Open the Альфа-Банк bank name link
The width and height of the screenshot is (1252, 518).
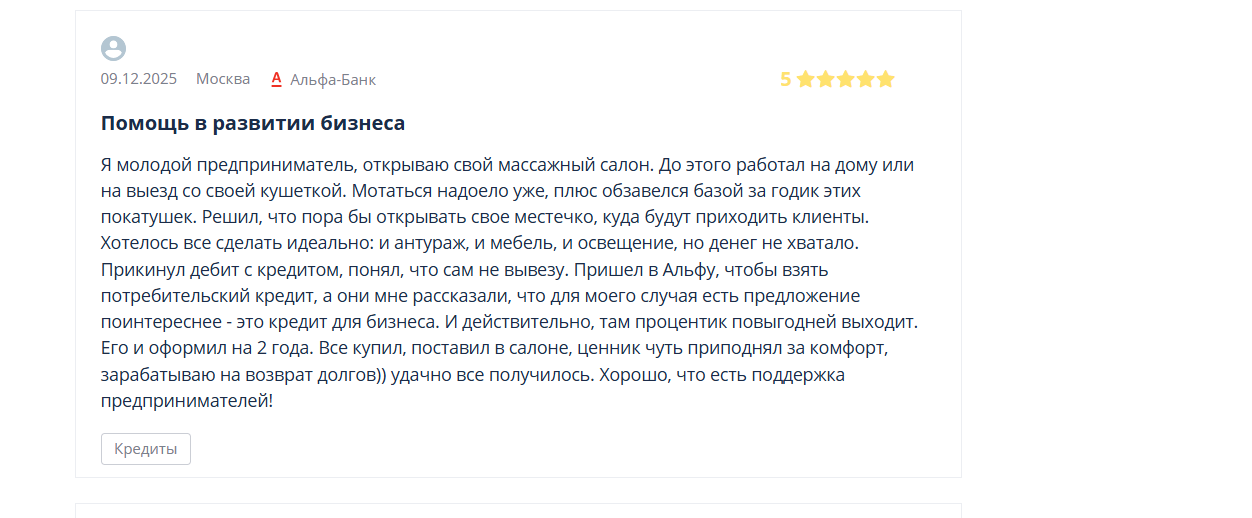333,79
